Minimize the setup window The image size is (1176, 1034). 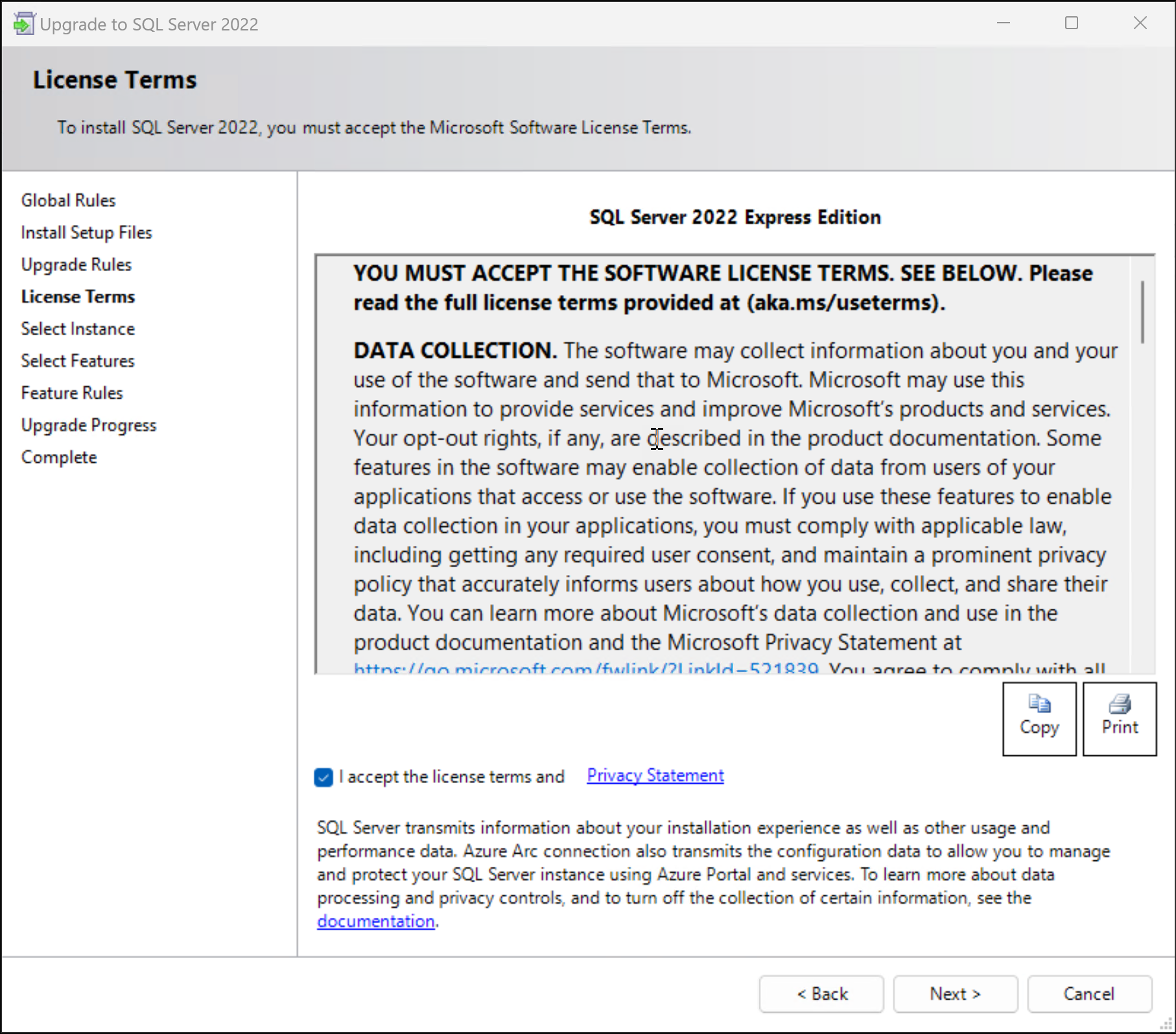1003,23
